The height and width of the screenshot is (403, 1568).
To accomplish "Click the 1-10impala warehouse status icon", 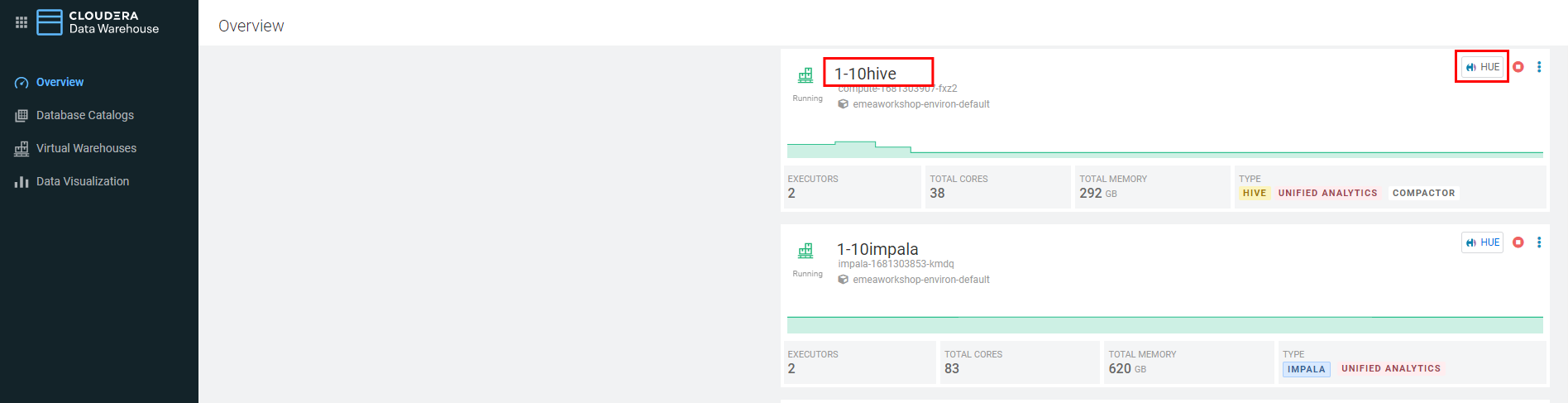I will (806, 251).
